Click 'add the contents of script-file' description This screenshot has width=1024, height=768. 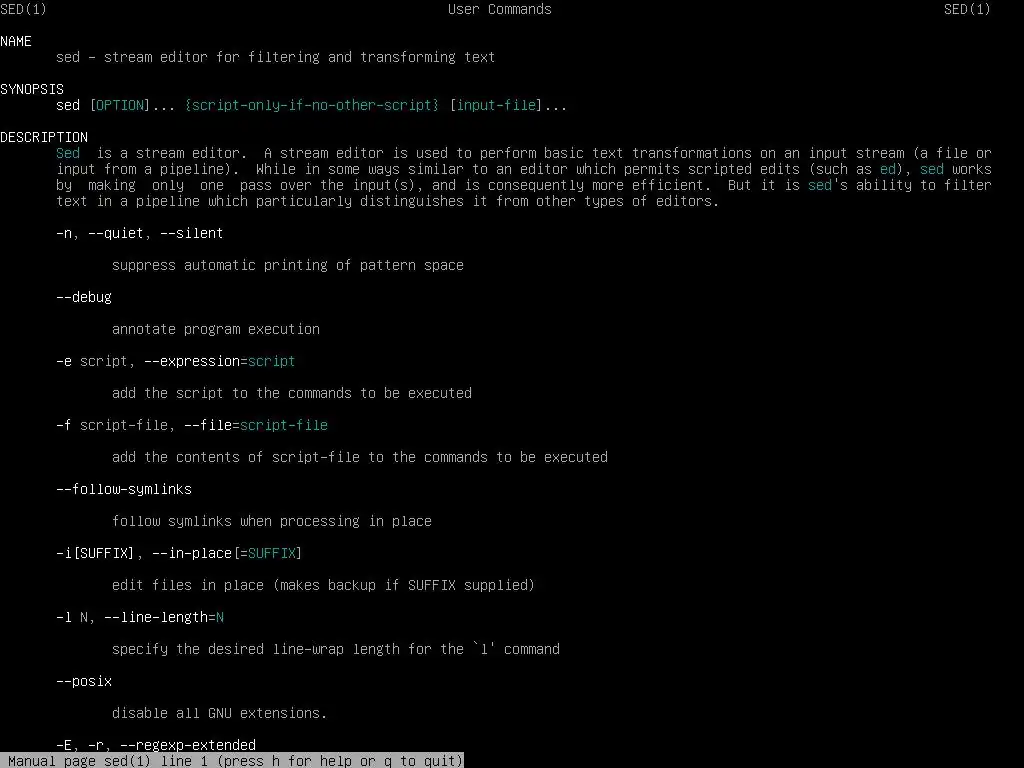coord(360,457)
